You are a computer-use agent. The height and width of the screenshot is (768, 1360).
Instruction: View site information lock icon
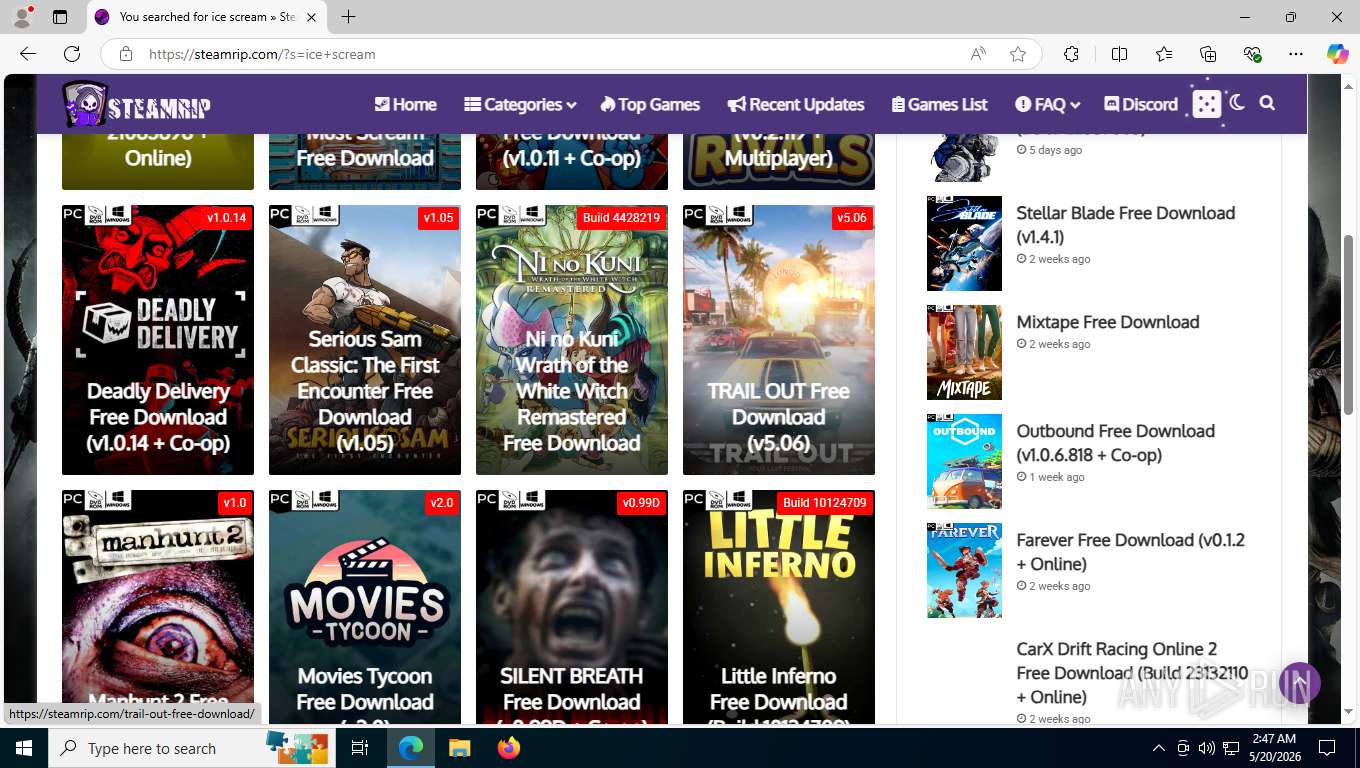pyautogui.click(x=125, y=54)
